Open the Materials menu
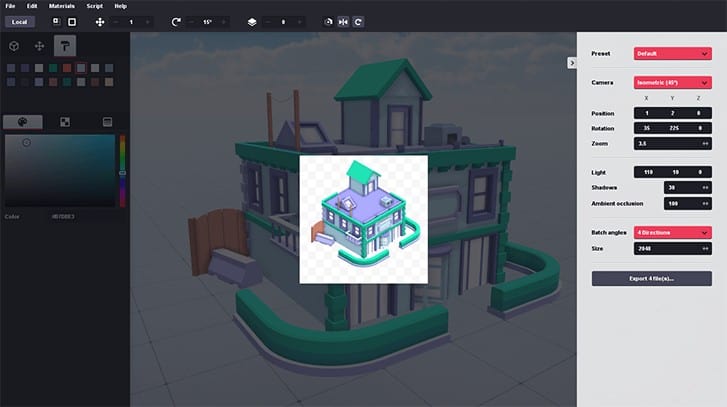The image size is (727, 407). (62, 6)
